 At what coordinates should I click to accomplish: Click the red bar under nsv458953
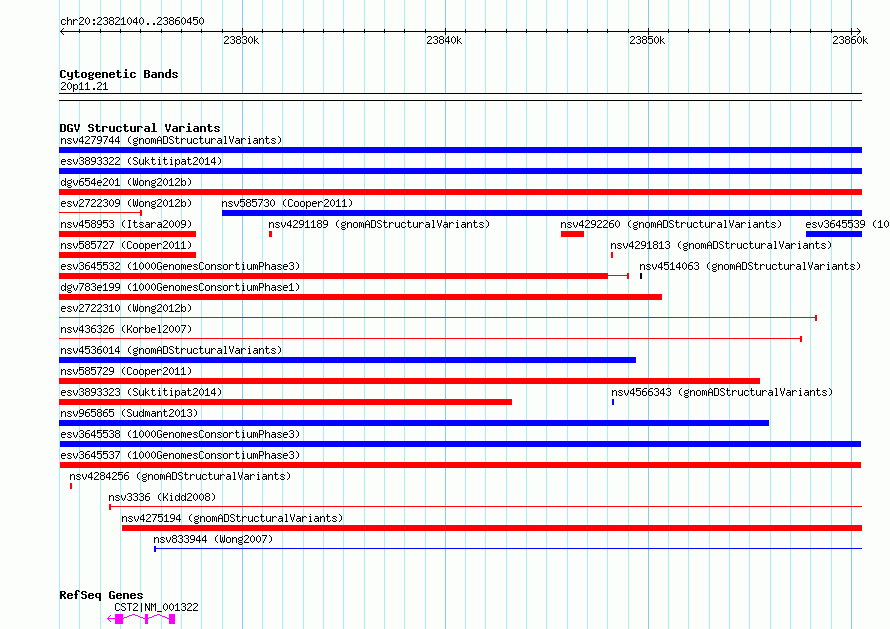click(128, 234)
